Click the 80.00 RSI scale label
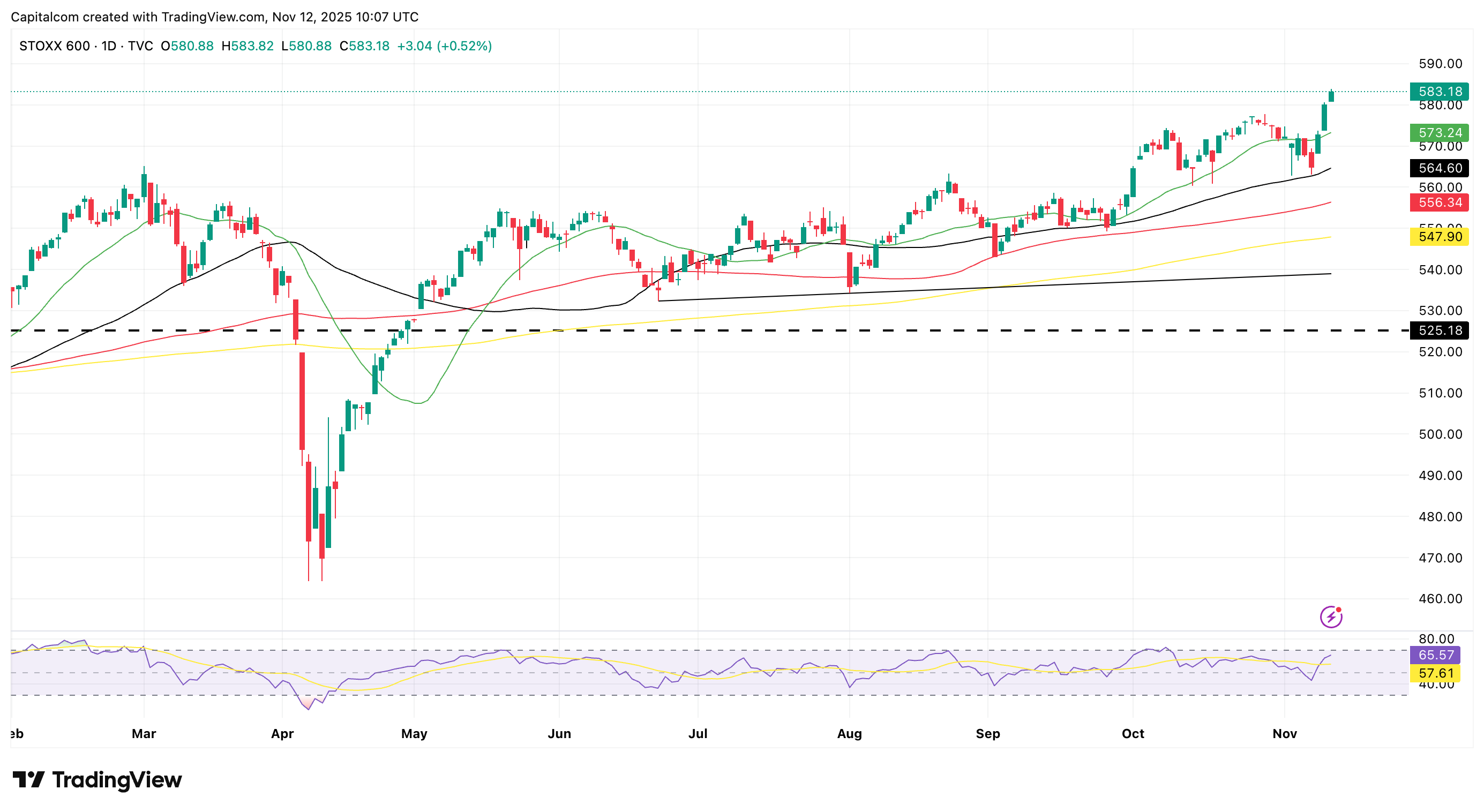The width and height of the screenshot is (1484, 812). (x=1436, y=638)
